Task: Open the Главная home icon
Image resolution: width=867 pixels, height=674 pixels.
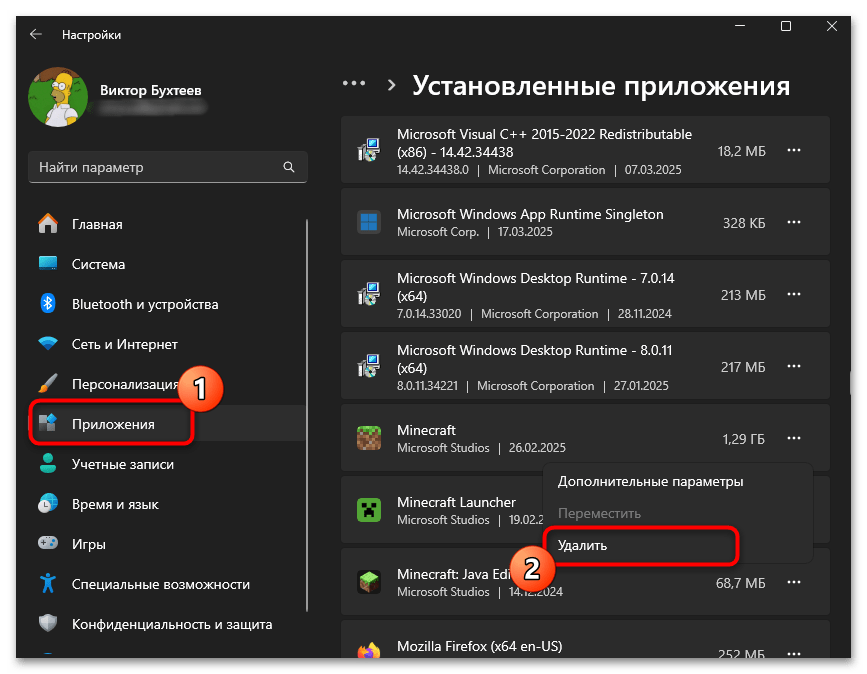Action: [x=48, y=224]
